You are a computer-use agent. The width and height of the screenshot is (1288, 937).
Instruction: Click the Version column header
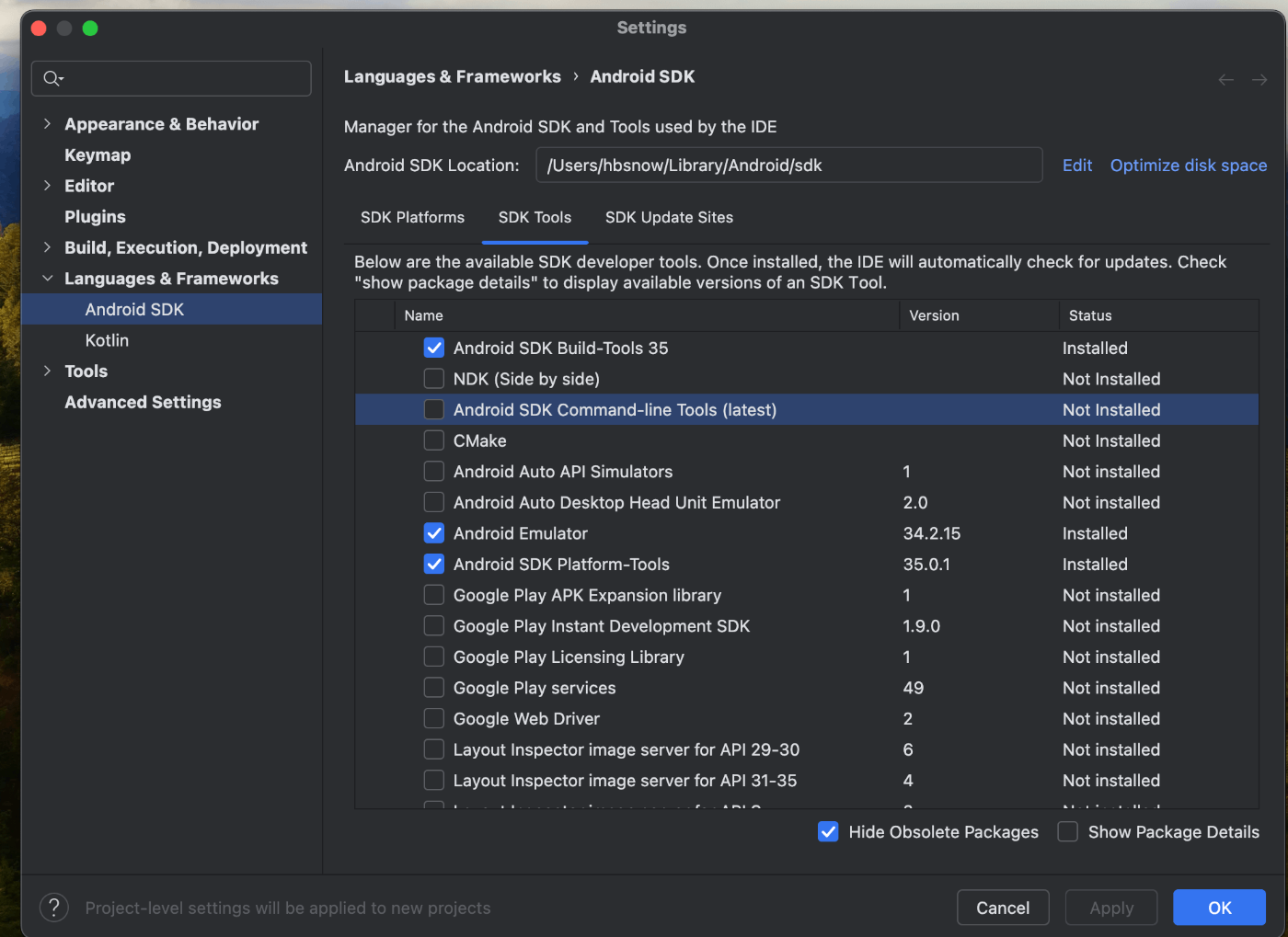pyautogui.click(x=979, y=315)
